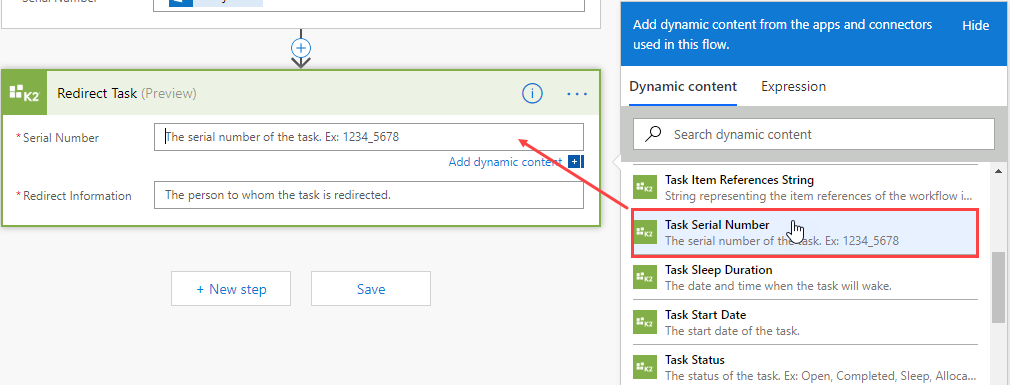Click the search magnifier icon in dynamic content
This screenshot has width=1010, height=385.
pos(653,134)
